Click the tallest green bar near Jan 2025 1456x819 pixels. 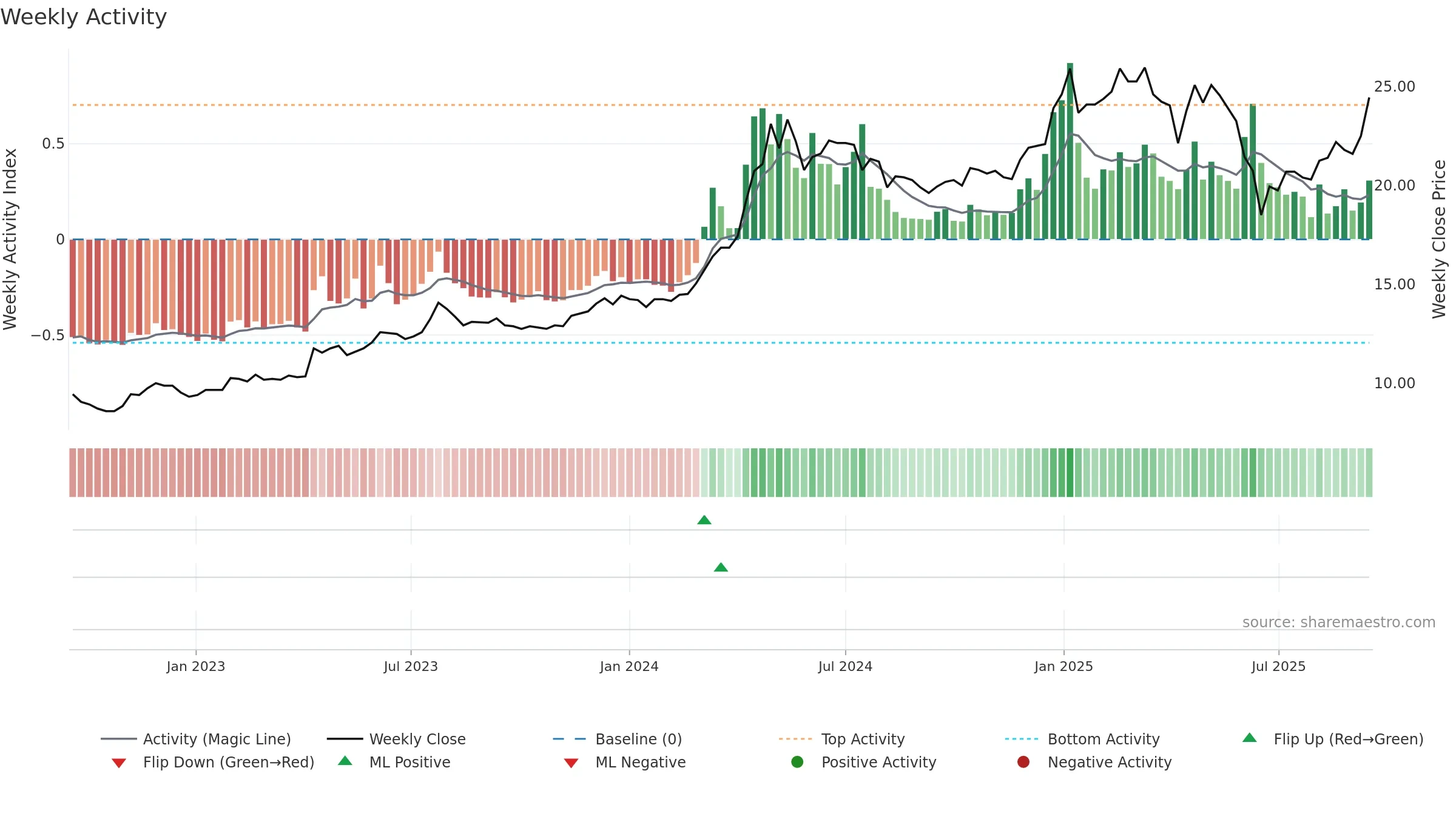click(1070, 151)
